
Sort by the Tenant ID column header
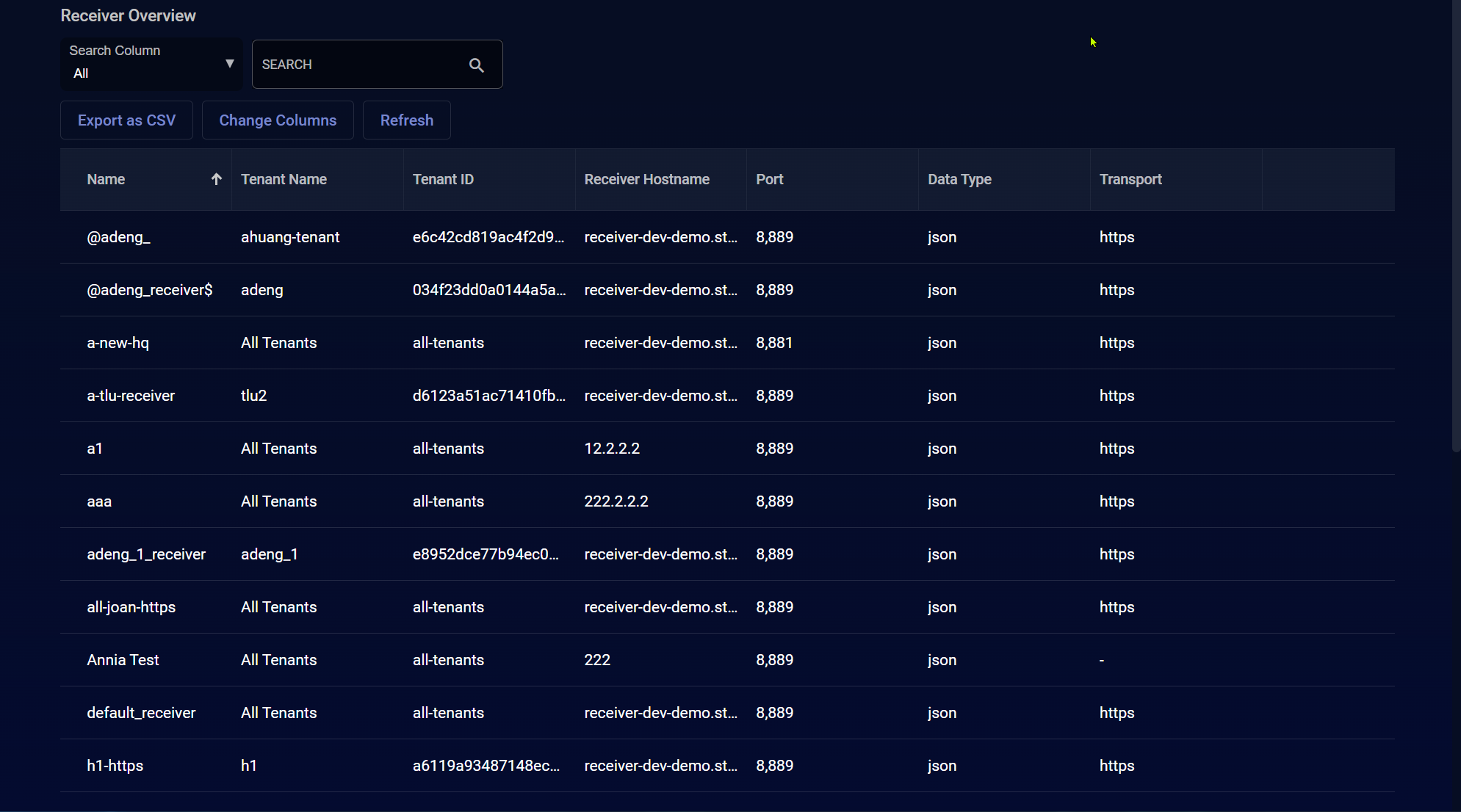pyautogui.click(x=443, y=179)
